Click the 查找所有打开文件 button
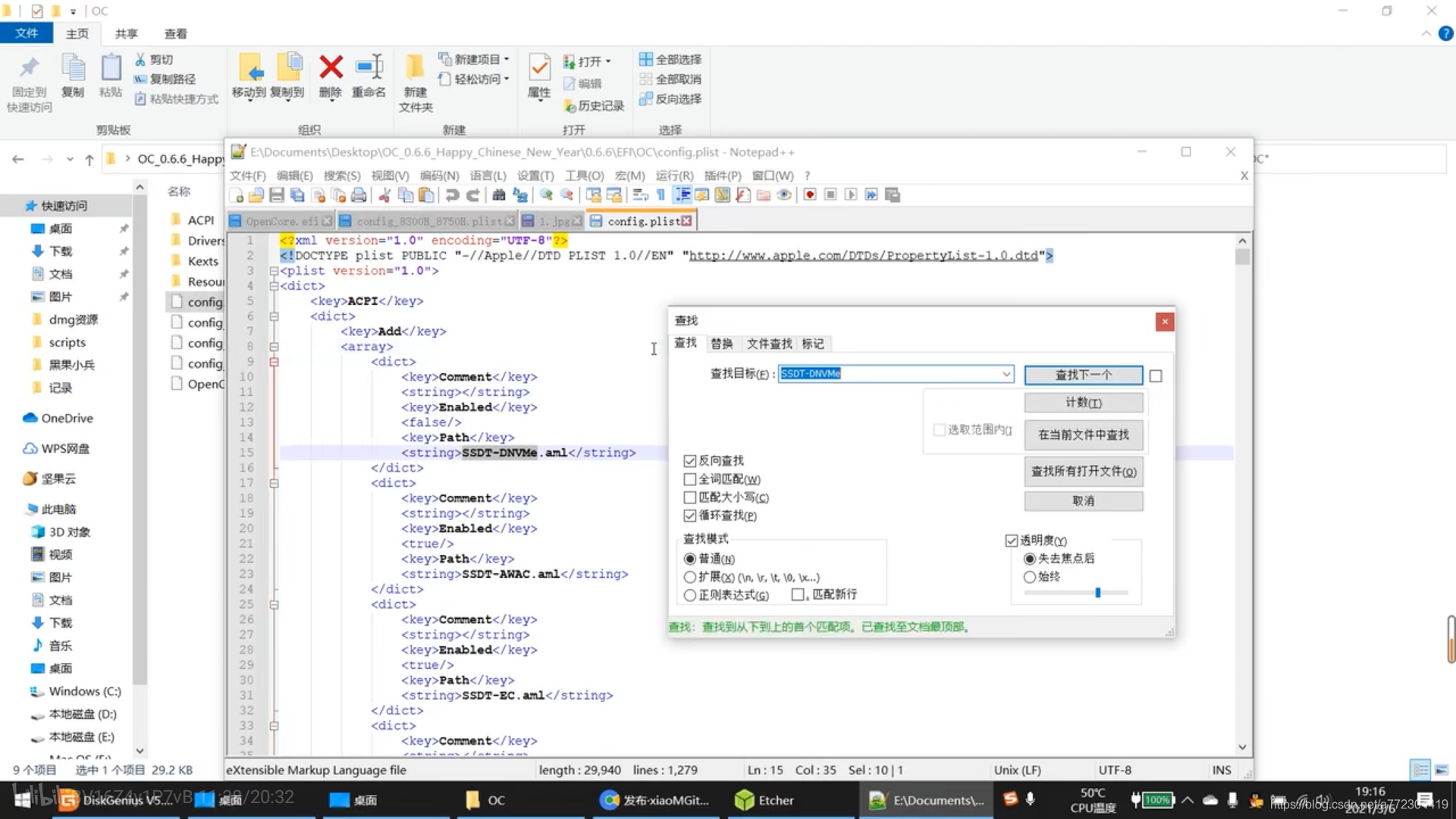 tap(1084, 472)
